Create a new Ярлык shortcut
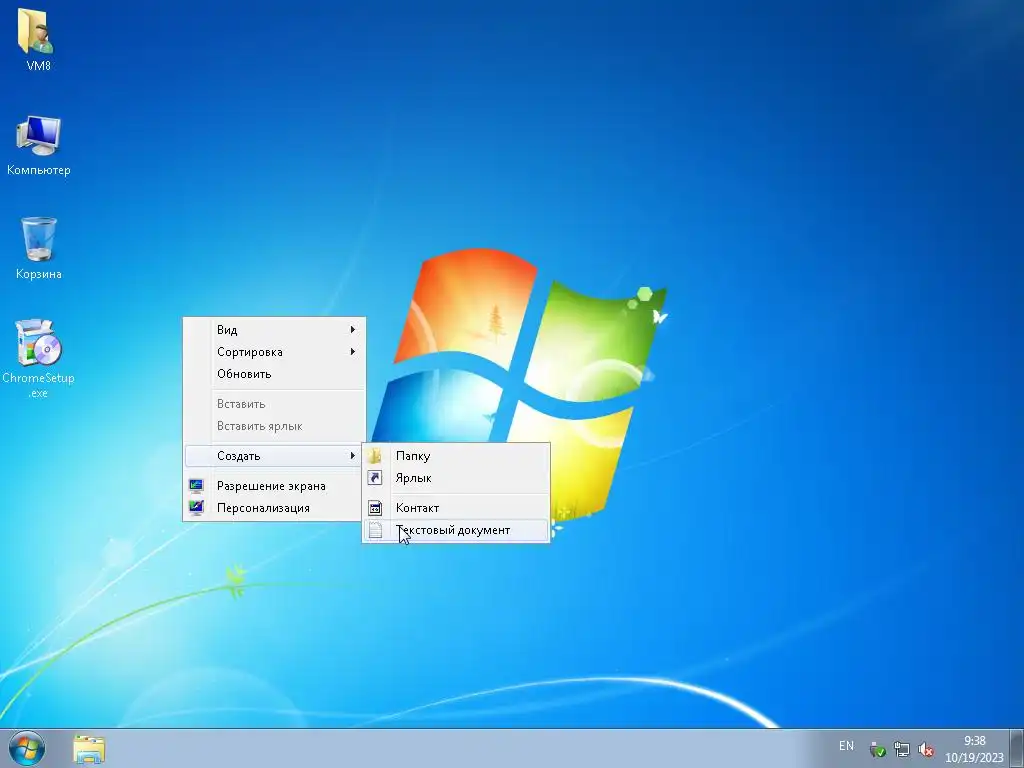Image resolution: width=1024 pixels, height=768 pixels. (x=456, y=478)
